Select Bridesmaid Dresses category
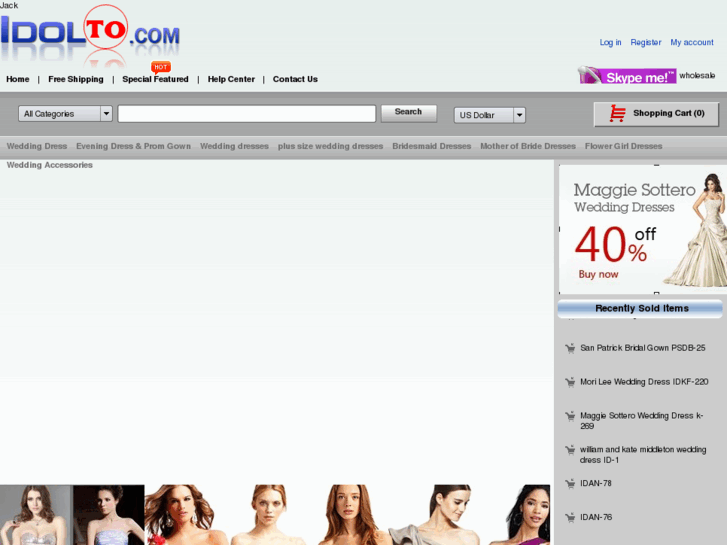 click(x=432, y=146)
